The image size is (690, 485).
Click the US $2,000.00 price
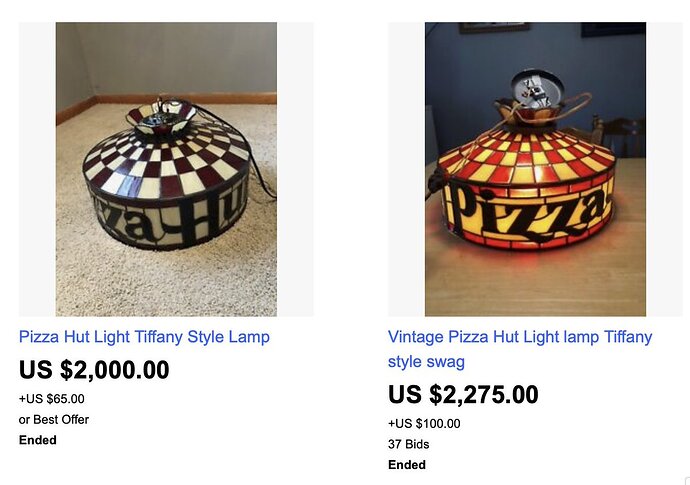pyautogui.click(x=94, y=370)
